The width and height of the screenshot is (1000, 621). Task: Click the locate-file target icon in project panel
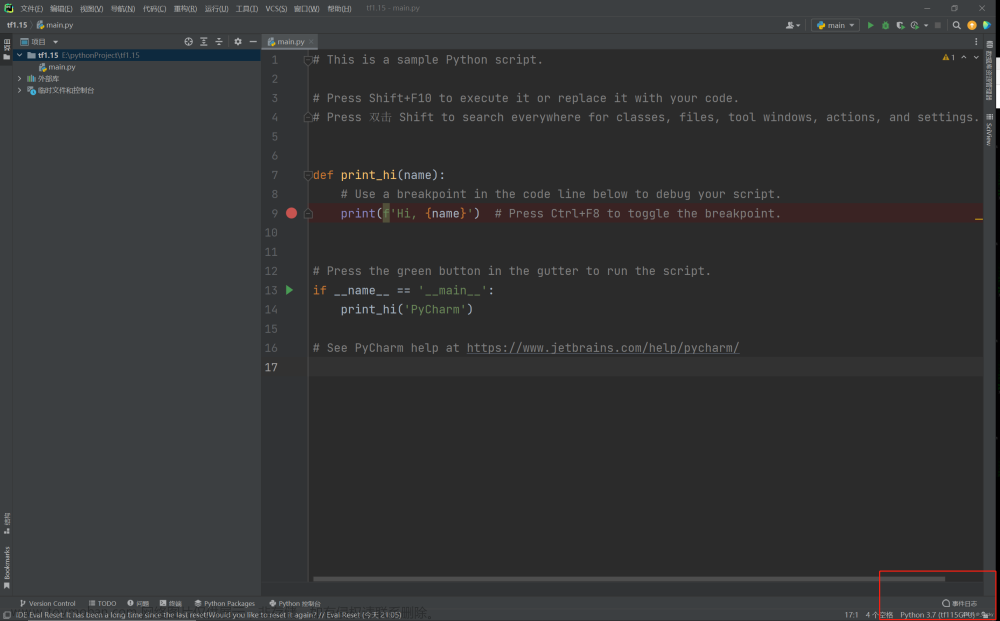point(188,41)
